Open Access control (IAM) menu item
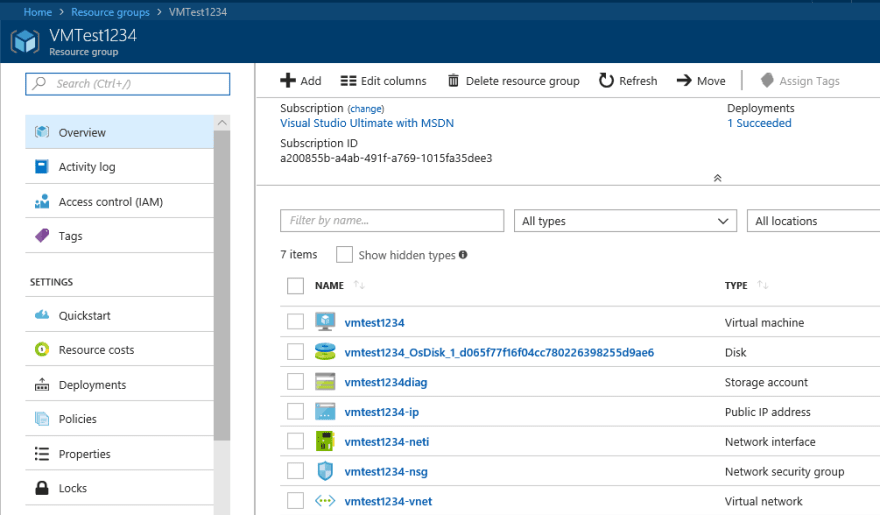The width and height of the screenshot is (880, 515). click(x=120, y=201)
